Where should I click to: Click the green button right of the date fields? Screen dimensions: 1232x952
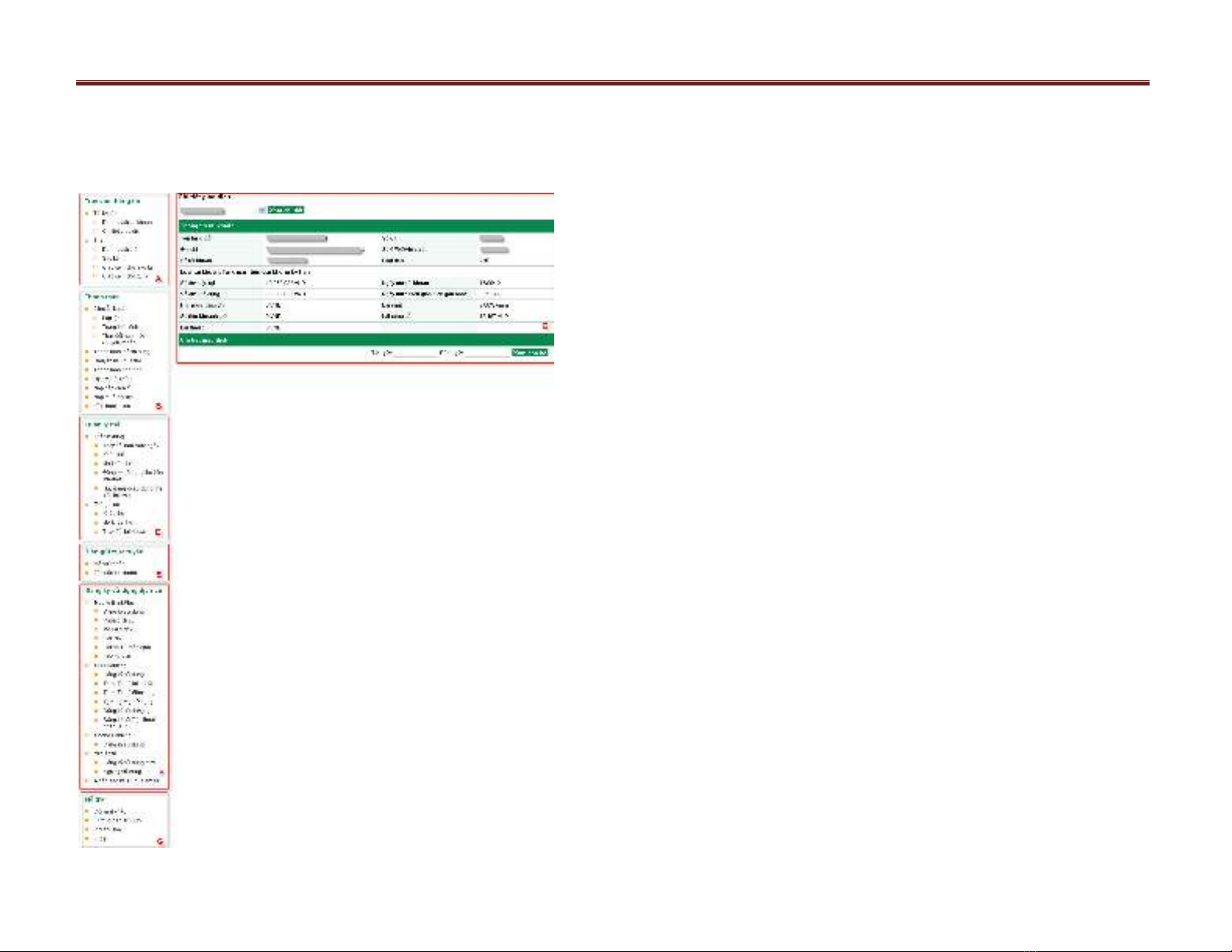pyautogui.click(x=530, y=353)
